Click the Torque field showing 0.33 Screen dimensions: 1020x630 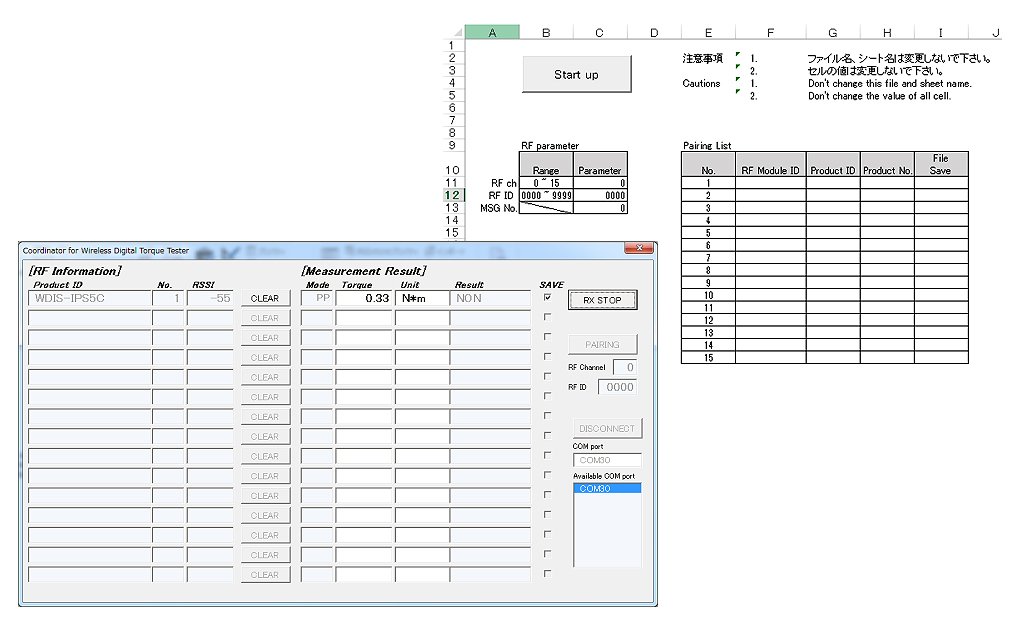point(364,298)
